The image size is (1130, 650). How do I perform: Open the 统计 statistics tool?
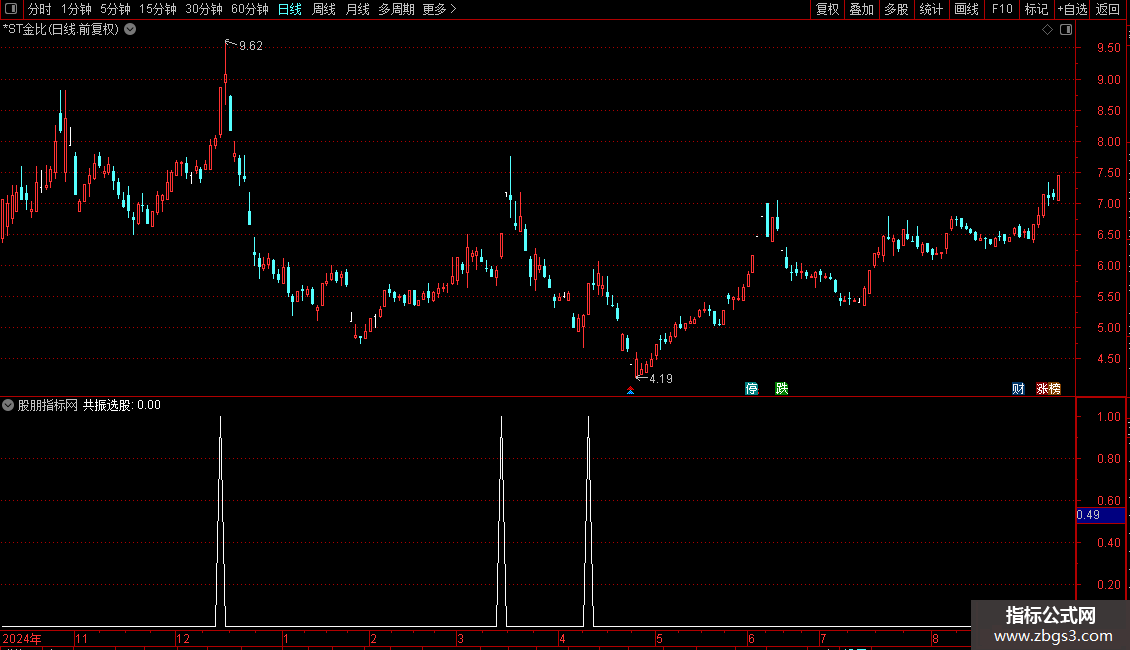[x=931, y=9]
